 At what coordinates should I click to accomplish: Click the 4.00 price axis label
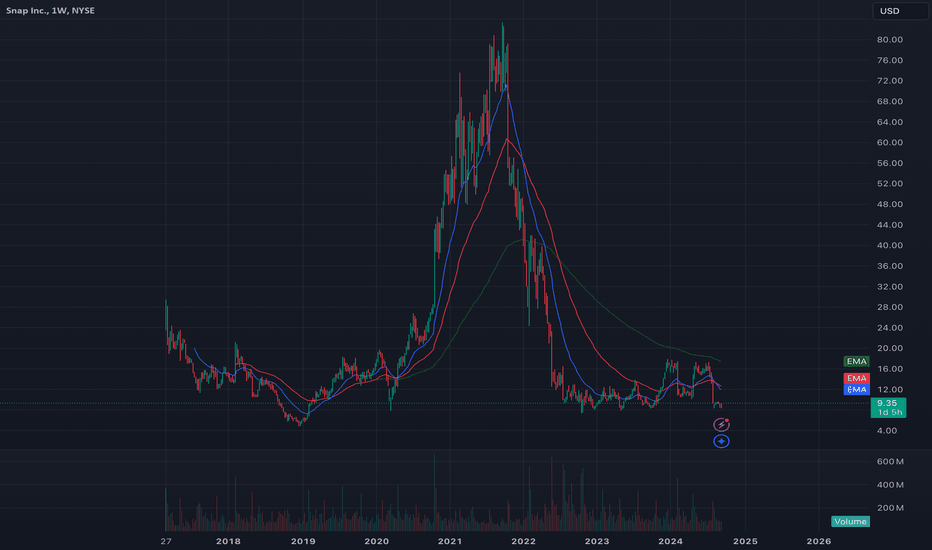887,430
